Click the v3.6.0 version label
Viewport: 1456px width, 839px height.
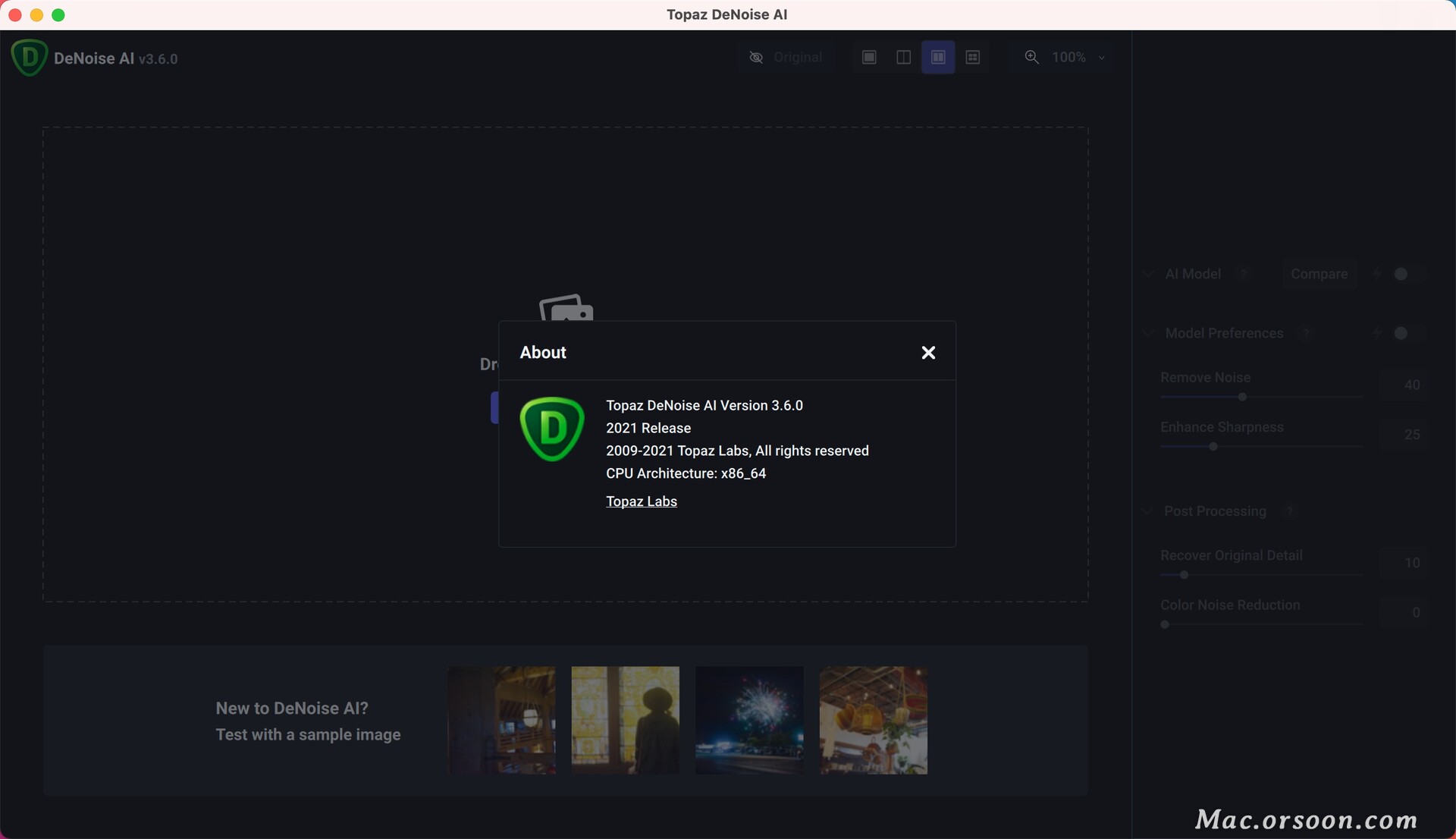(x=158, y=59)
